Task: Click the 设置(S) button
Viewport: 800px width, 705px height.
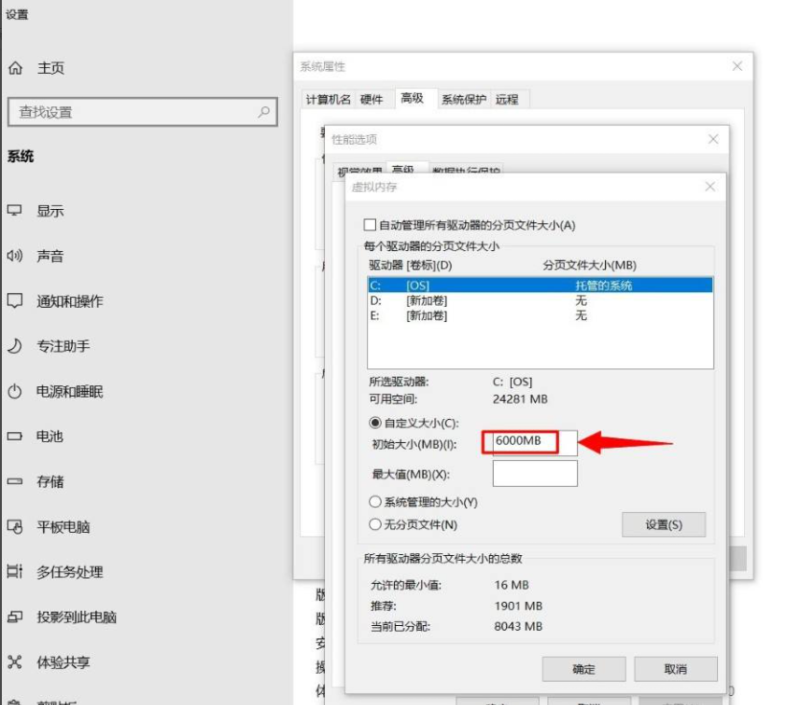Action: point(664,524)
